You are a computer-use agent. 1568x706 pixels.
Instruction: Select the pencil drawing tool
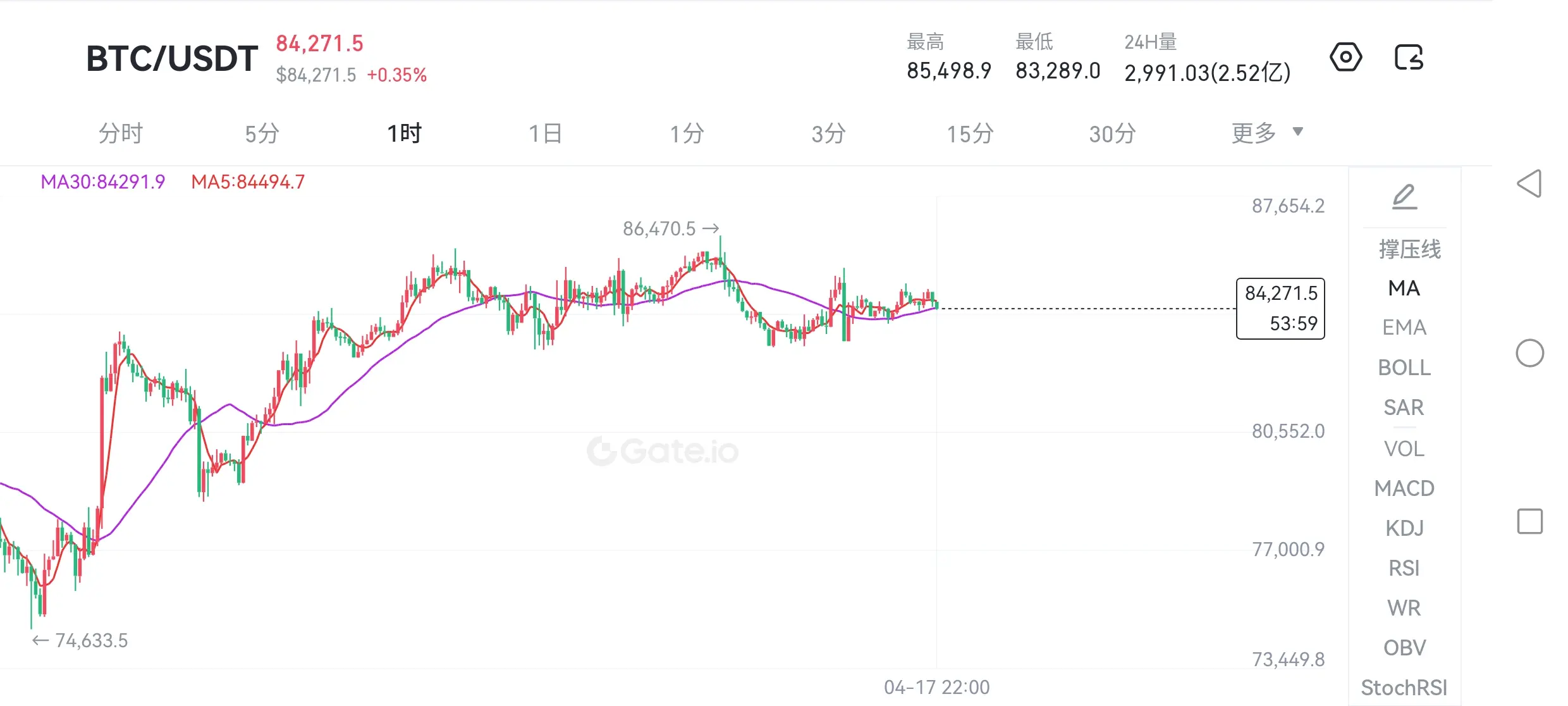coord(1404,197)
